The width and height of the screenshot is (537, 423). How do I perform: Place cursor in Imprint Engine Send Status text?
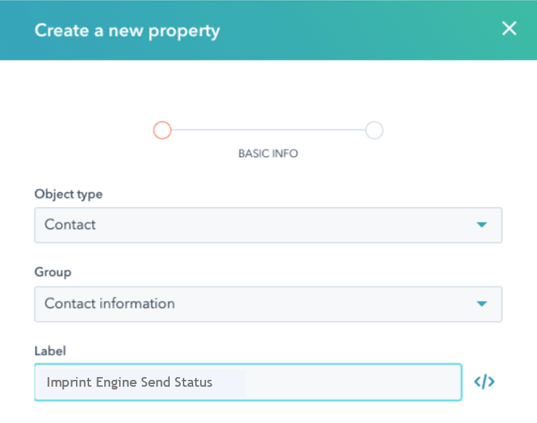(x=129, y=382)
